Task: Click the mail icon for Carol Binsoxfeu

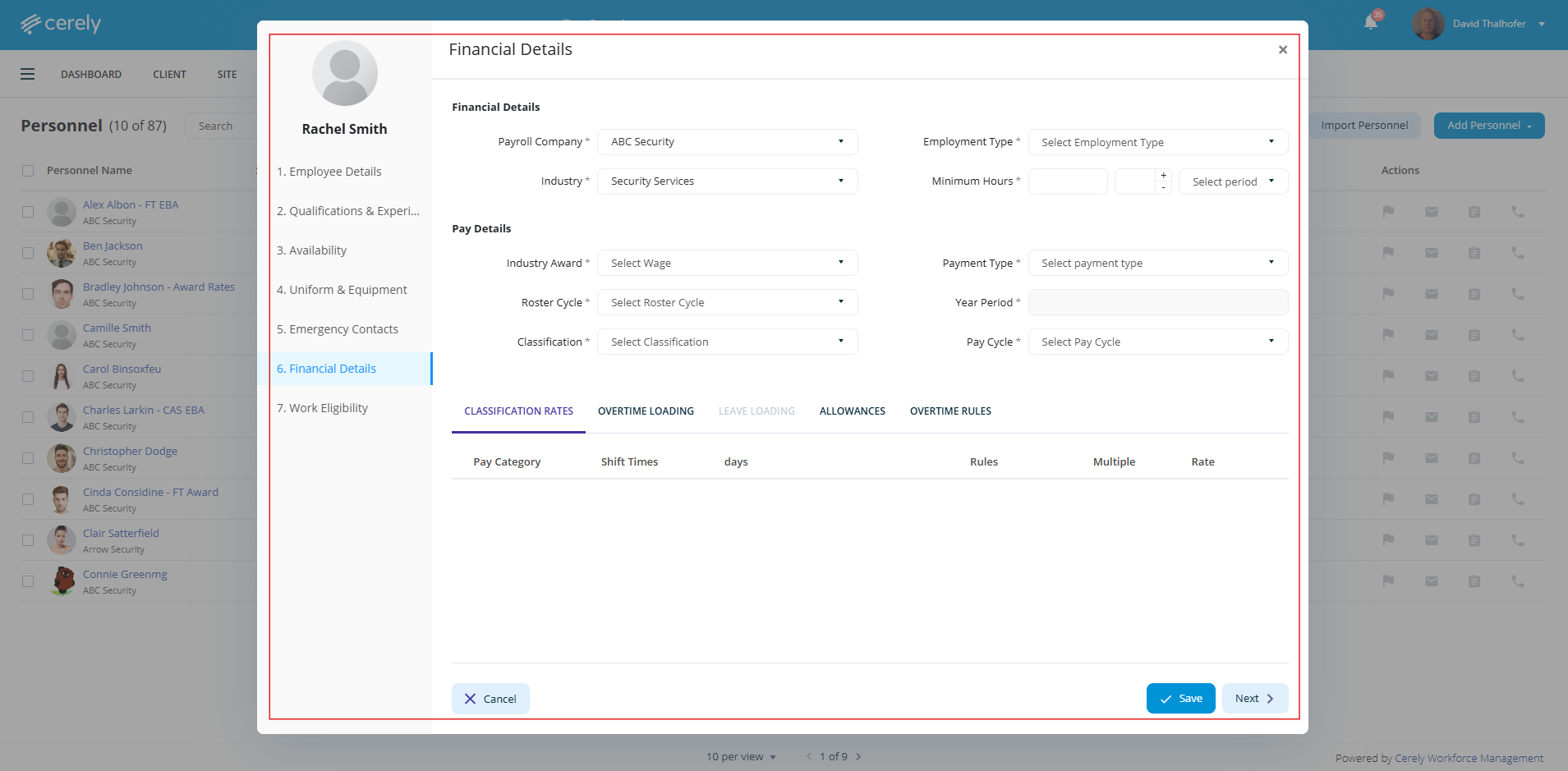Action: click(x=1432, y=376)
